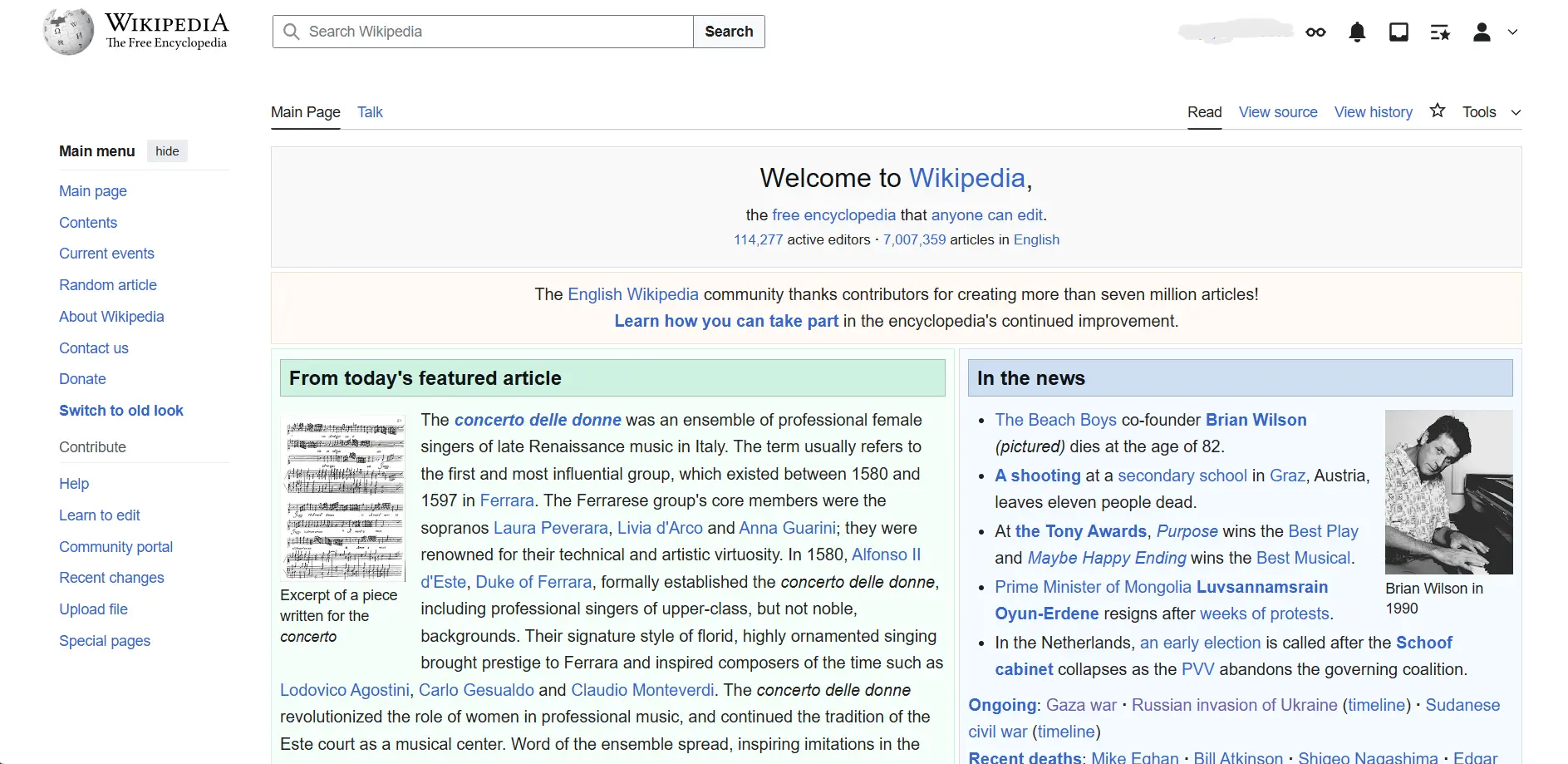The height and width of the screenshot is (764, 1568).
Task: Open Current events link
Action: [106, 254]
